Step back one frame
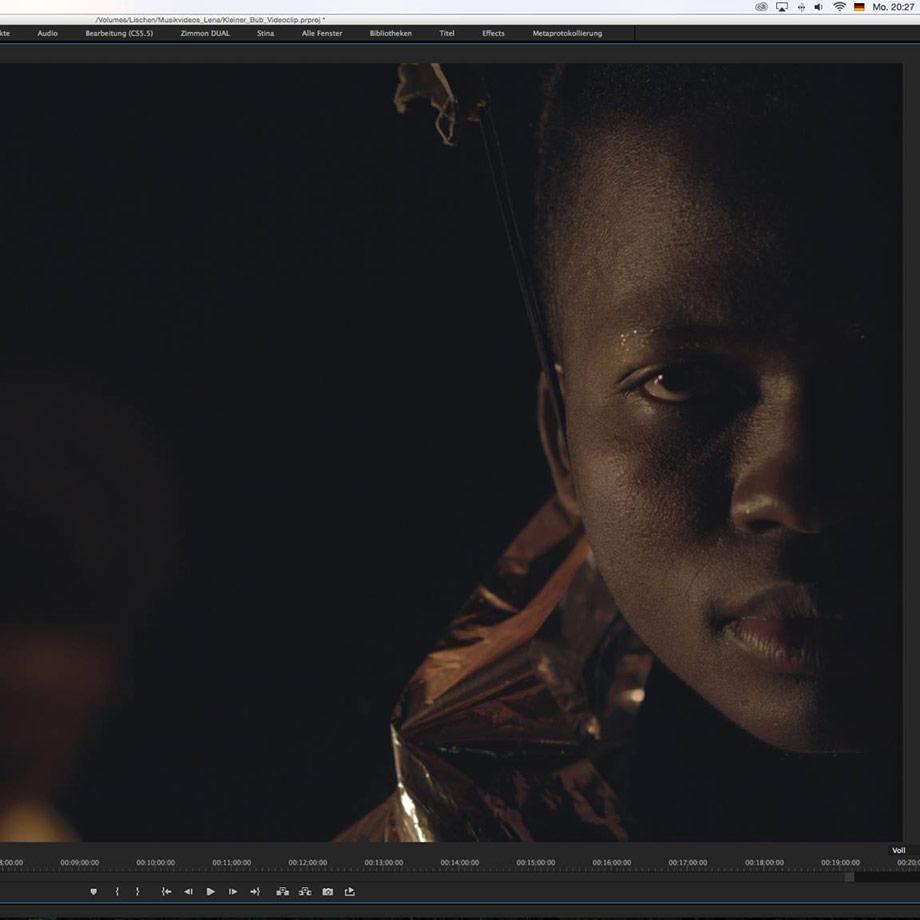 pyautogui.click(x=188, y=892)
